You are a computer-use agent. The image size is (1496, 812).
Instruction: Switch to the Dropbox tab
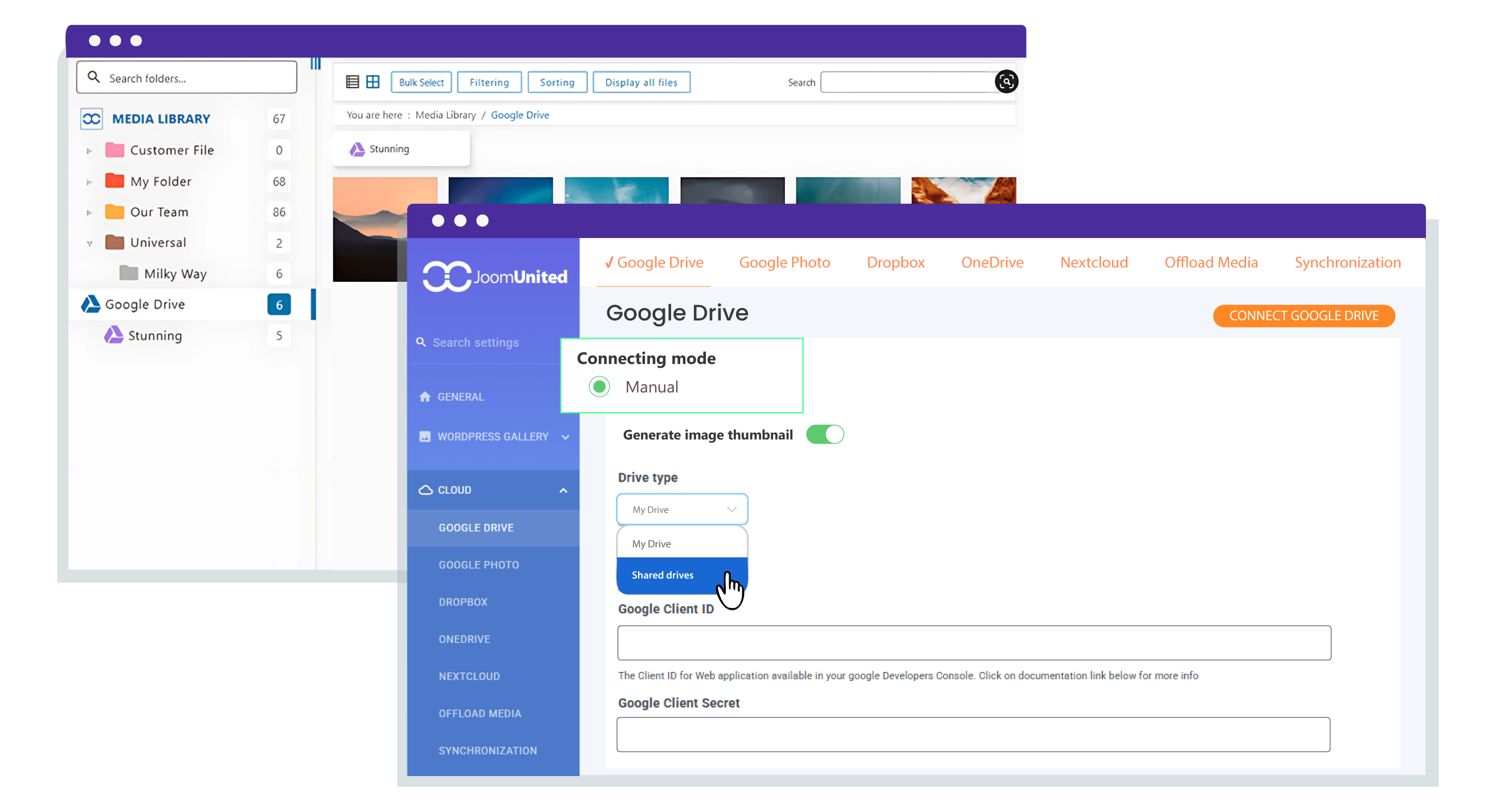pos(895,263)
